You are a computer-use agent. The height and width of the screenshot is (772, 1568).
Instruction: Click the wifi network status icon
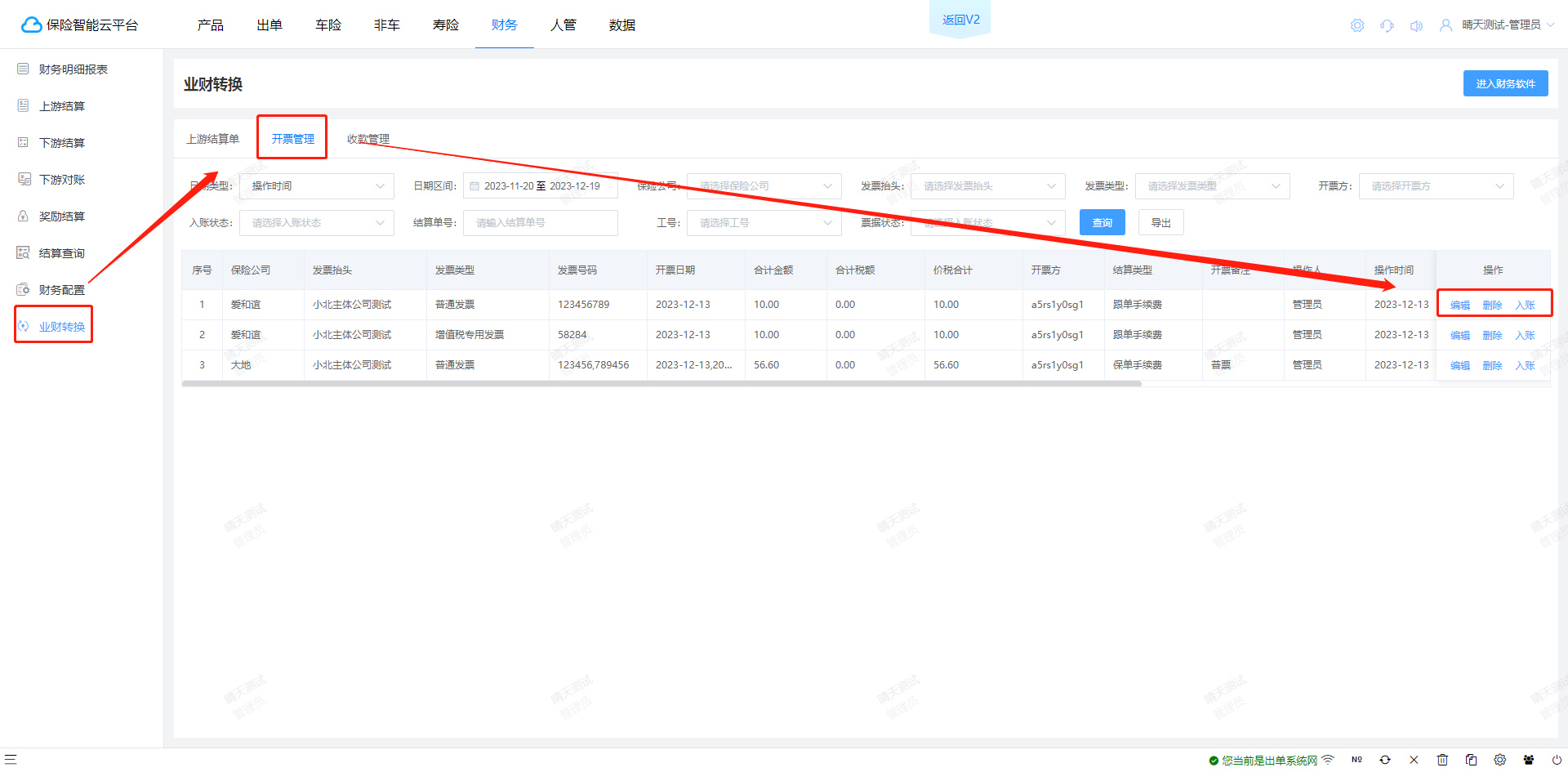coord(1328,760)
